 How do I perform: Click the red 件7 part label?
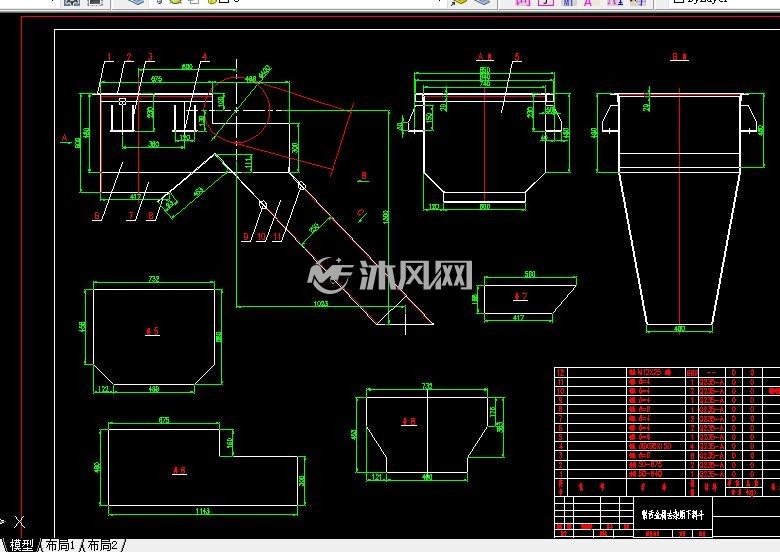pyautogui.click(x=520, y=296)
